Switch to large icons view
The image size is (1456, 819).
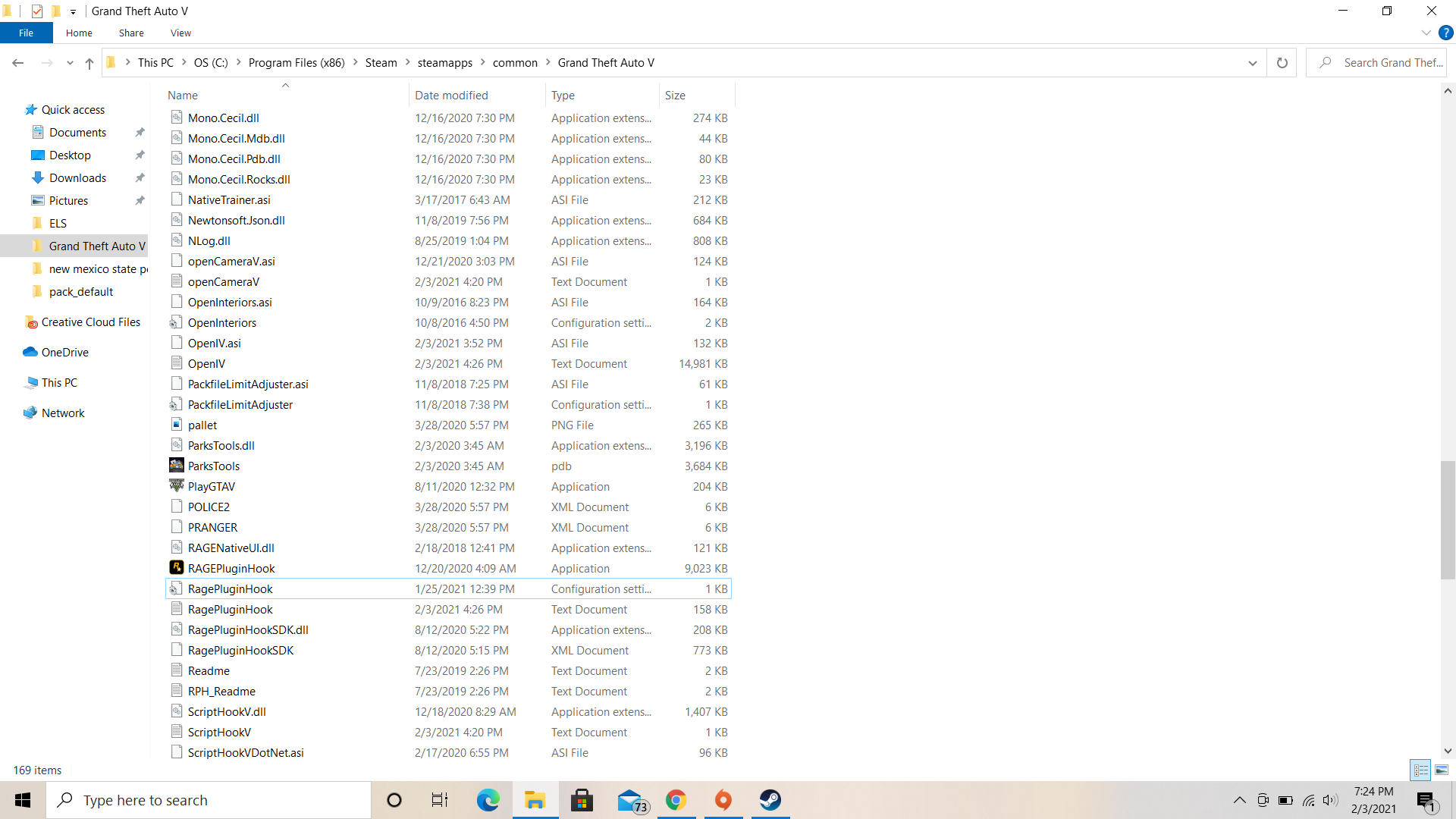1442,770
